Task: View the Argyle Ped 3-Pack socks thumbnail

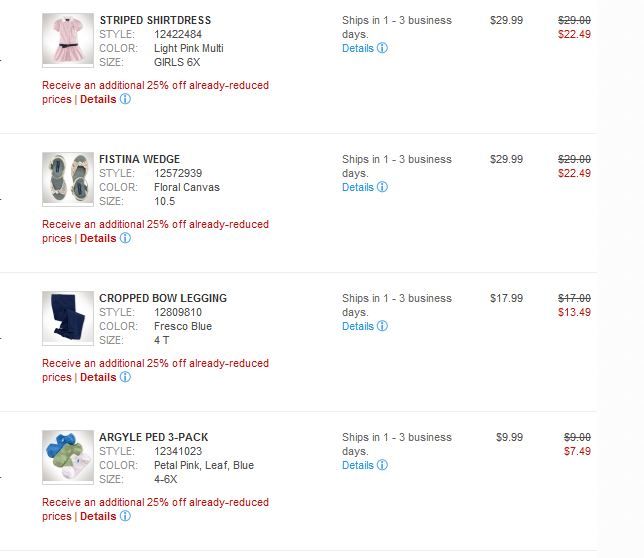Action: pos(68,457)
